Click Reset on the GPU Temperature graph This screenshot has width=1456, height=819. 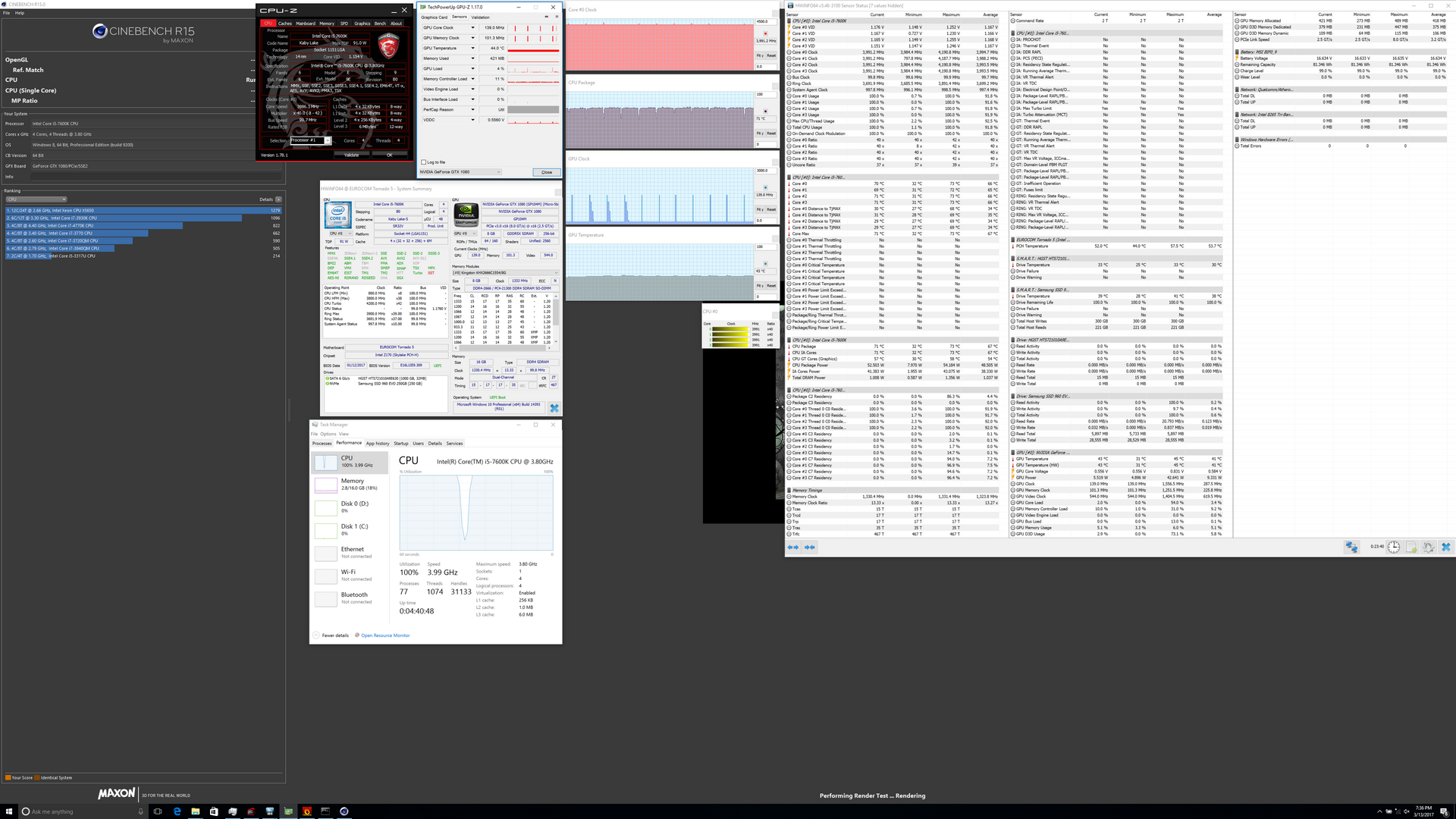coord(771,286)
